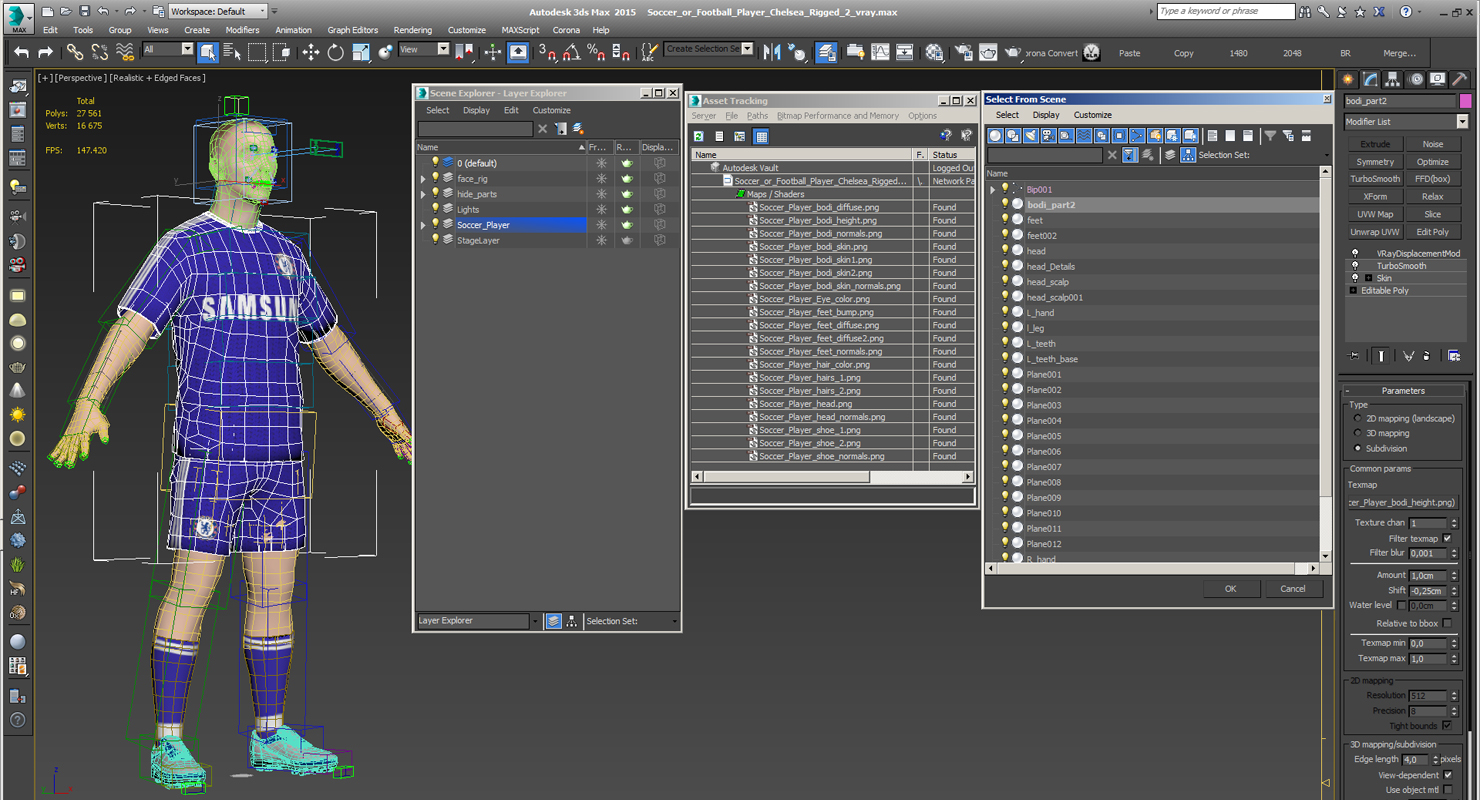Toggle lightbulb of hide_parts layer

point(435,194)
